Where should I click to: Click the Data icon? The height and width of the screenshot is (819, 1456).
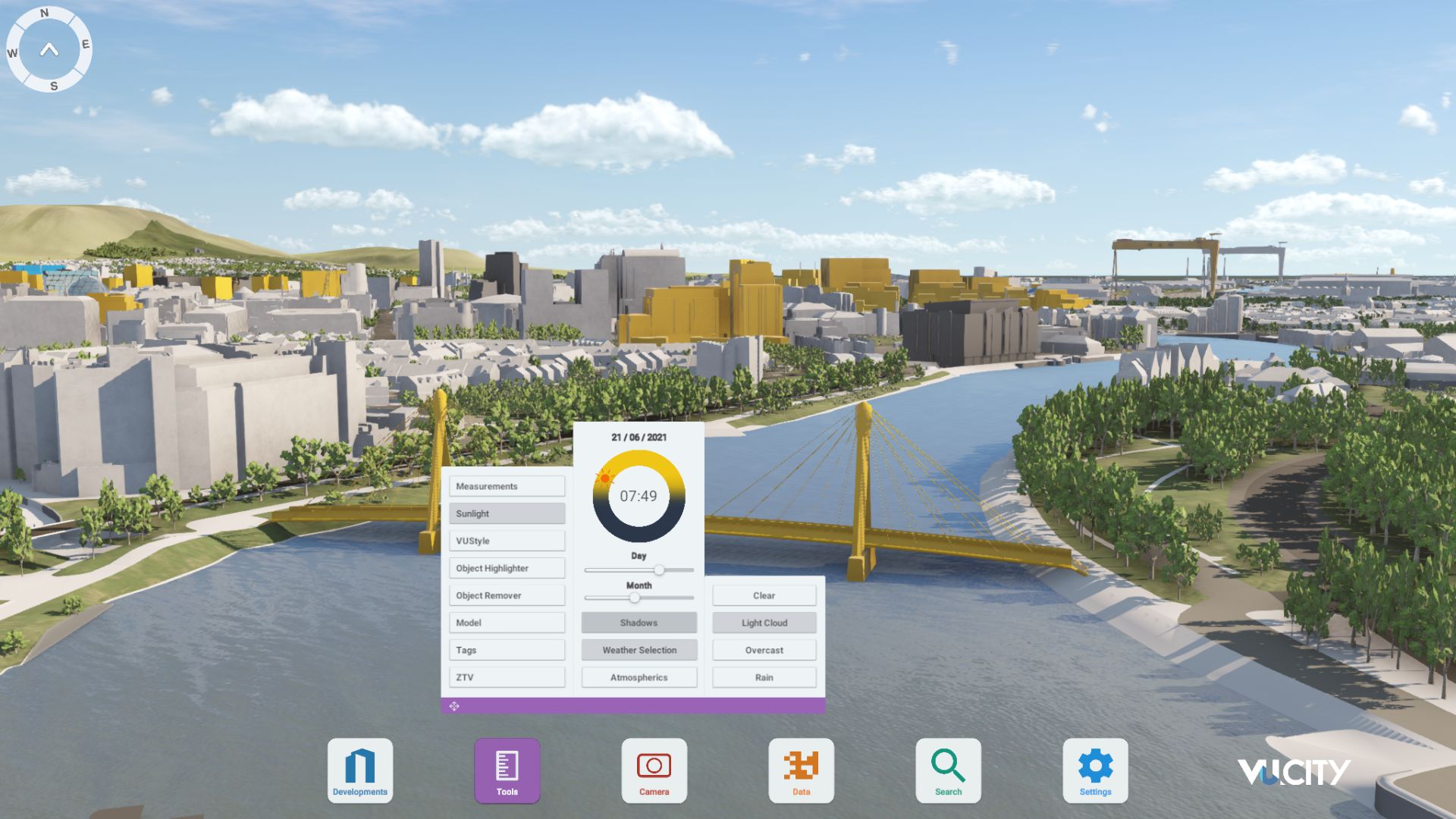pos(801,770)
